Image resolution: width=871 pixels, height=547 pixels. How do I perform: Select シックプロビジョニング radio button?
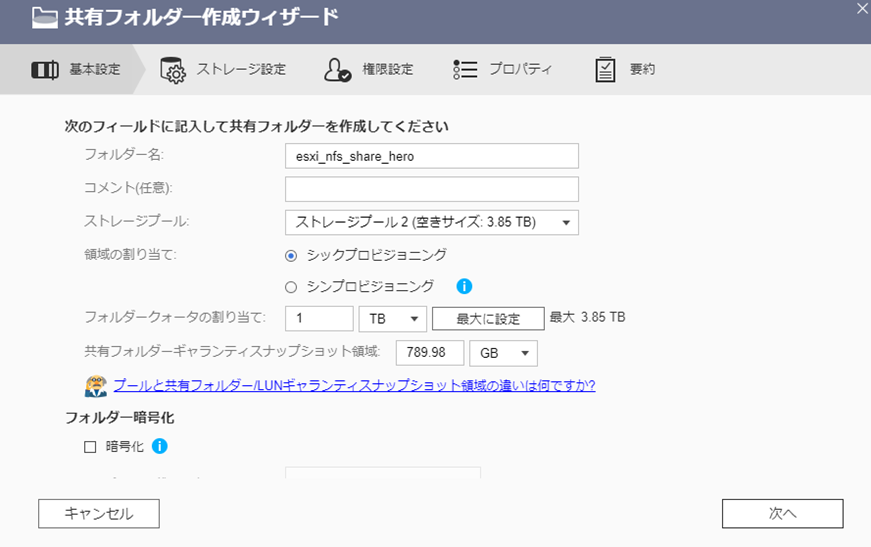[x=292, y=255]
